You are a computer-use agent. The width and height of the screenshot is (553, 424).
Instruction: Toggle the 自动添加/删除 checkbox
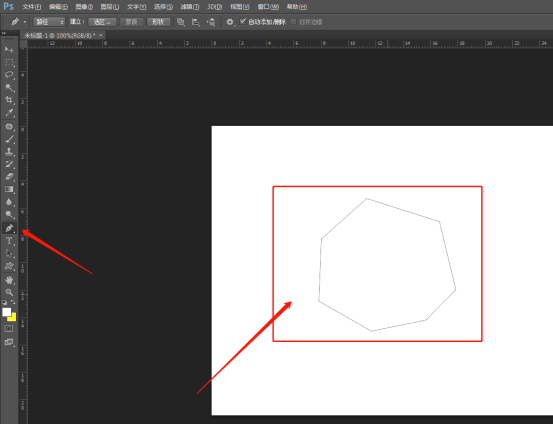[243, 22]
